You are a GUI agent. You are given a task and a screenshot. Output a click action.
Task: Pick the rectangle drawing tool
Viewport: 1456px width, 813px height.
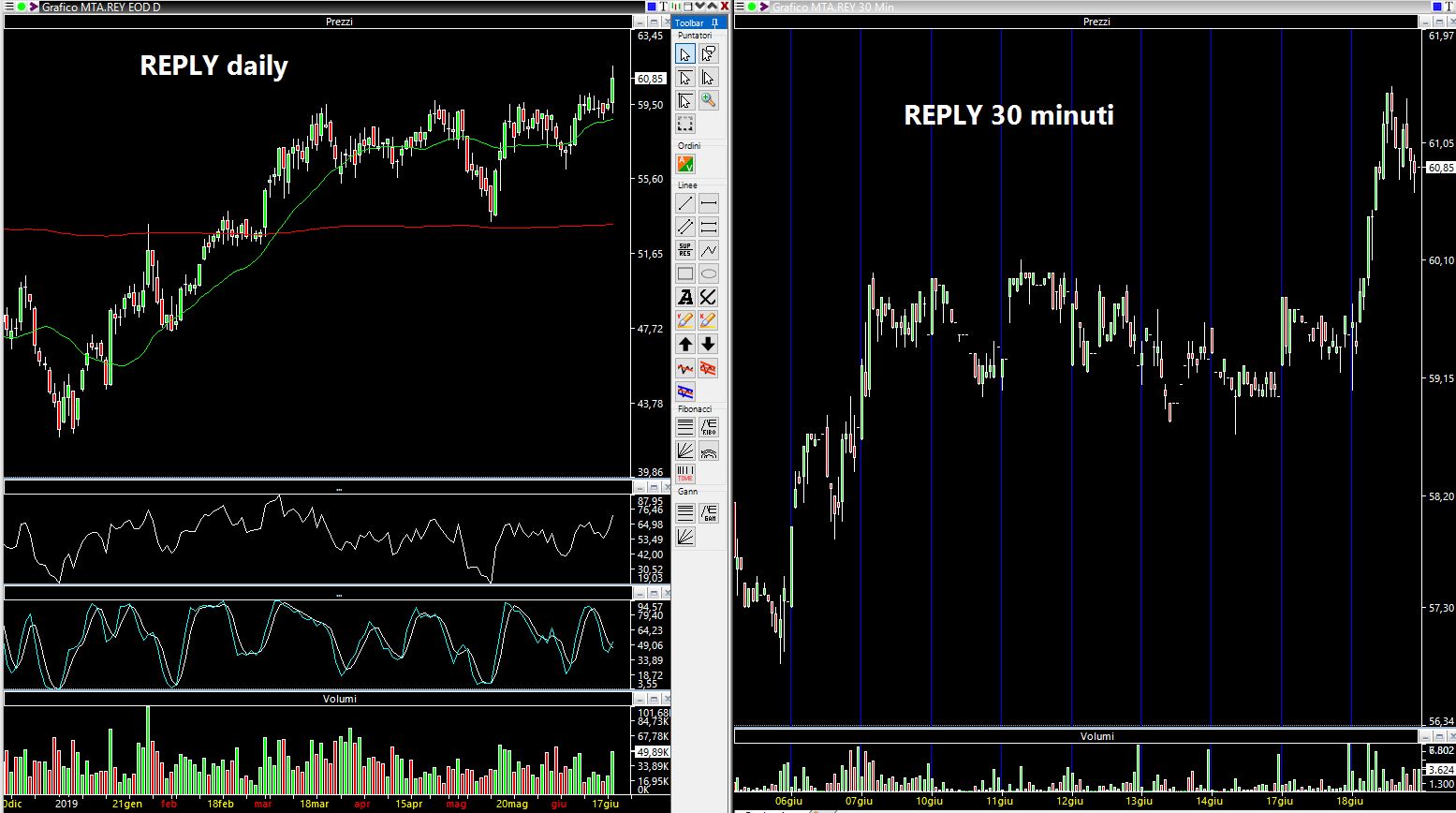685,273
